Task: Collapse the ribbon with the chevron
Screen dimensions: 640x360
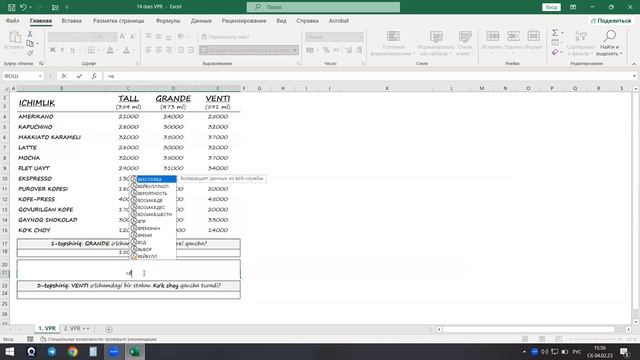Action: click(634, 64)
